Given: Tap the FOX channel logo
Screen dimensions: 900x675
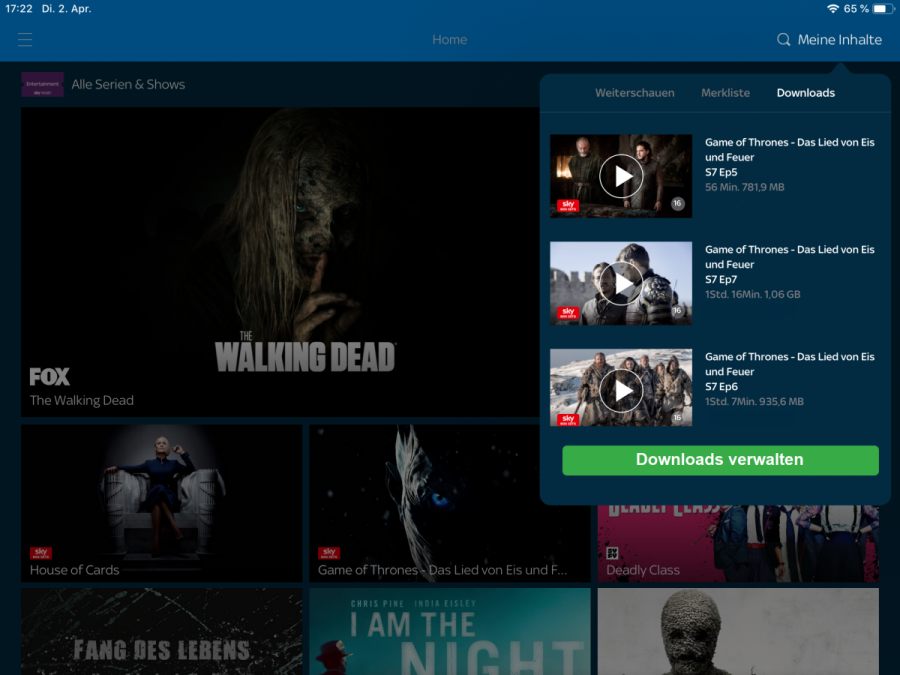Looking at the screenshot, I should (x=50, y=377).
